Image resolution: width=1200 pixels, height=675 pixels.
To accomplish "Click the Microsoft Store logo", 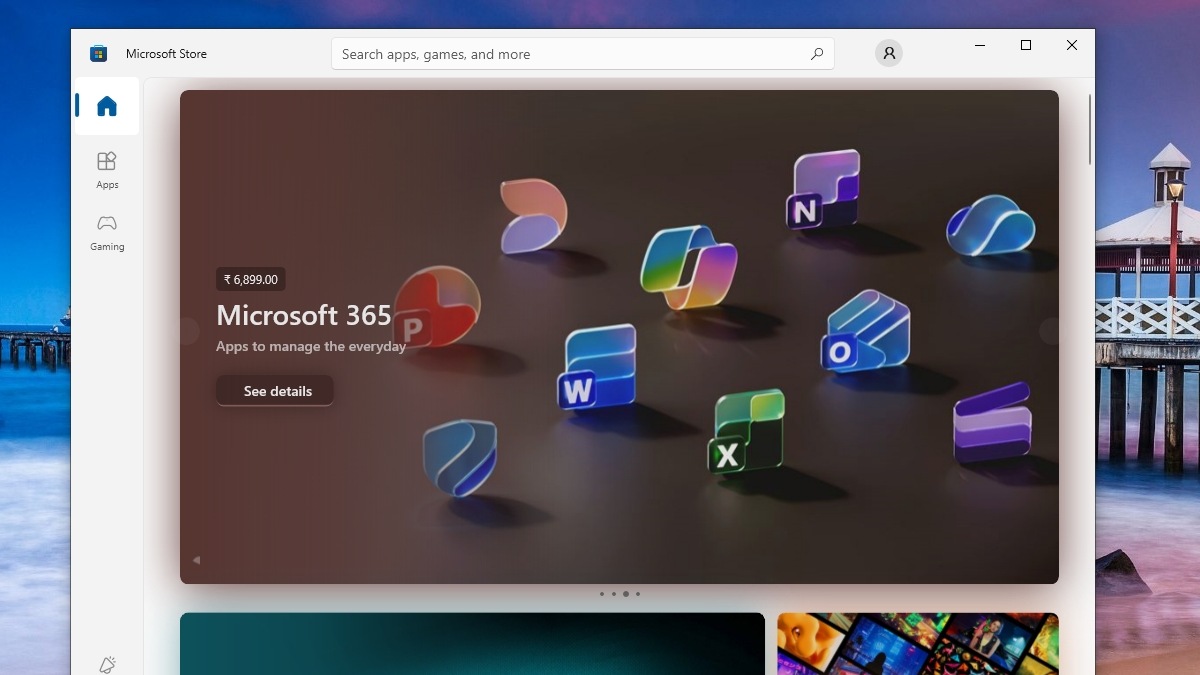I will click(x=97, y=53).
